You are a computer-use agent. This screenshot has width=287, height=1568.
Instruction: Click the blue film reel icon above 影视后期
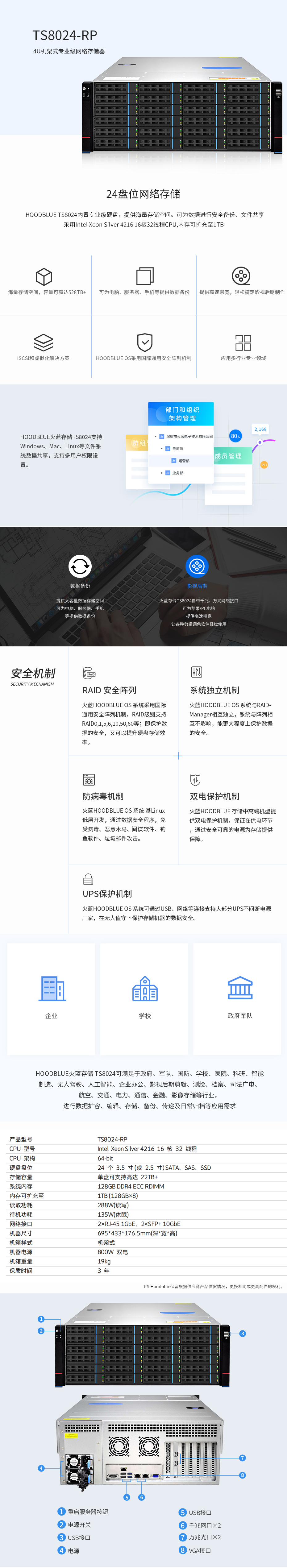[197, 566]
